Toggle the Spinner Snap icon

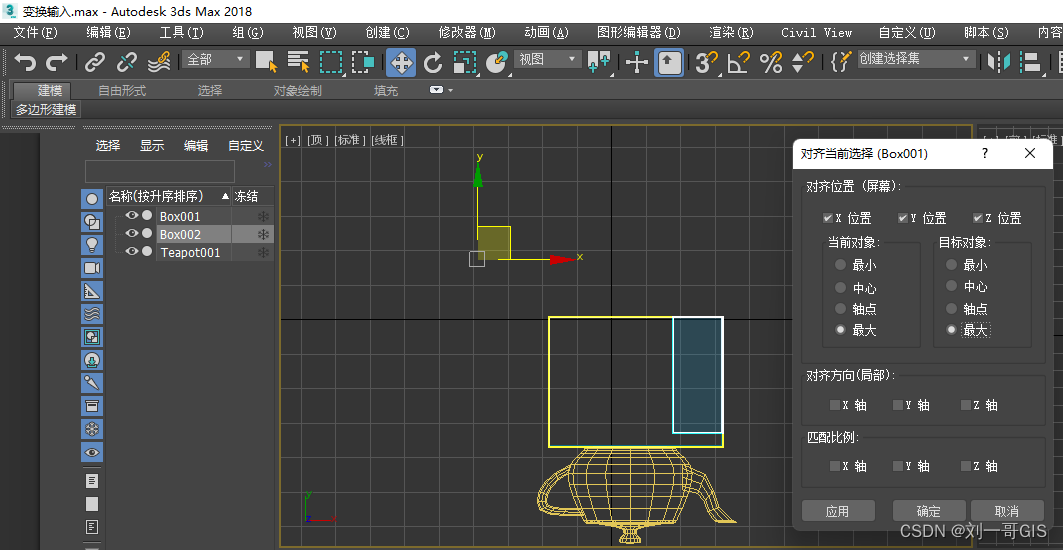click(x=803, y=62)
